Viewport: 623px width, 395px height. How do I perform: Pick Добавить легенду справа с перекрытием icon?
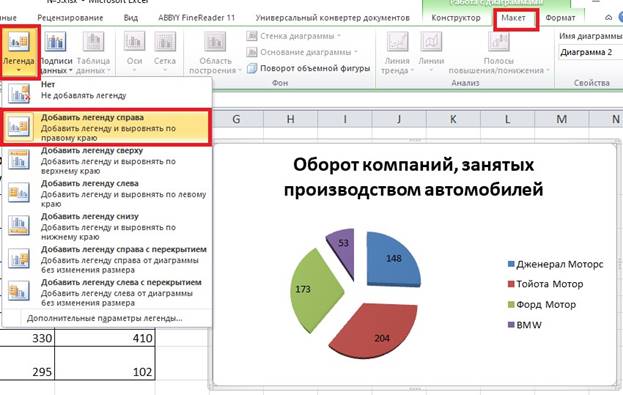(x=19, y=258)
